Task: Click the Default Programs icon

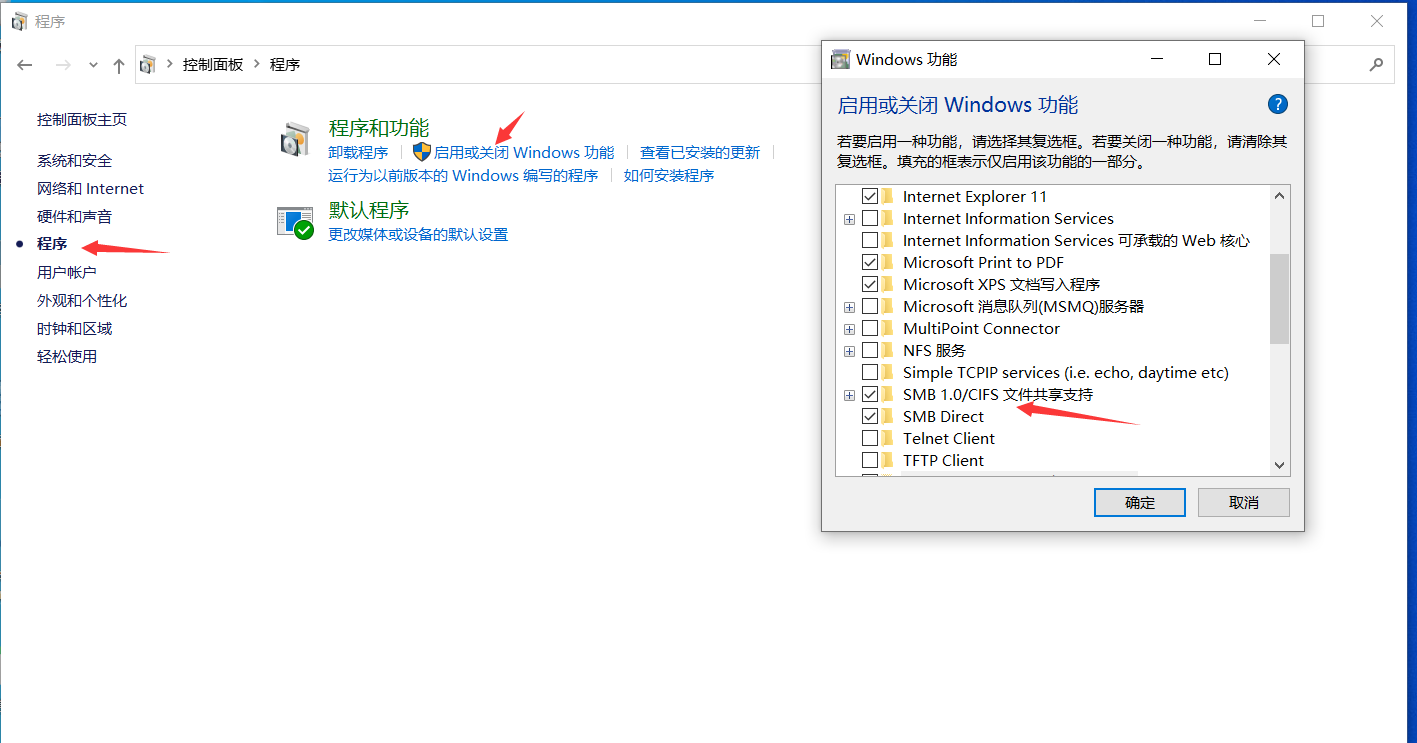Action: tap(295, 222)
